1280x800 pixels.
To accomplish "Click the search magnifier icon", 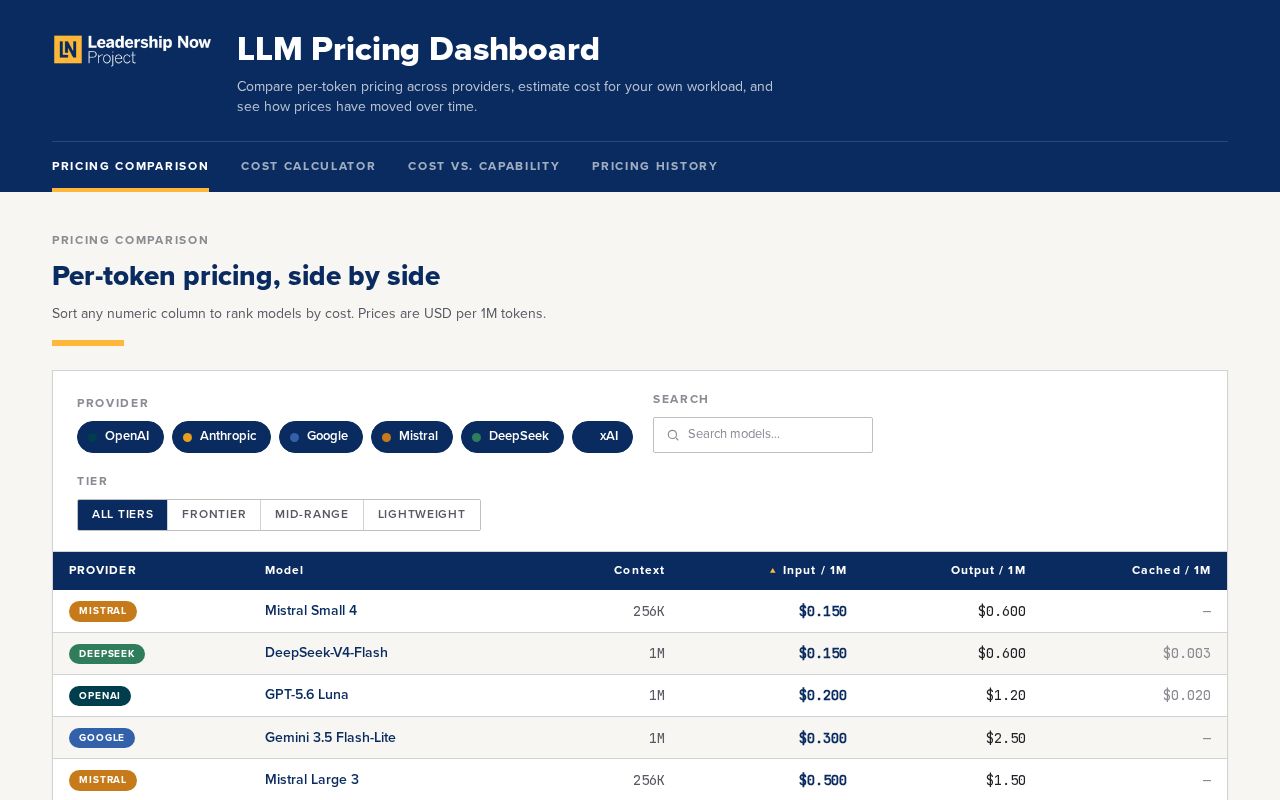I will tap(673, 435).
